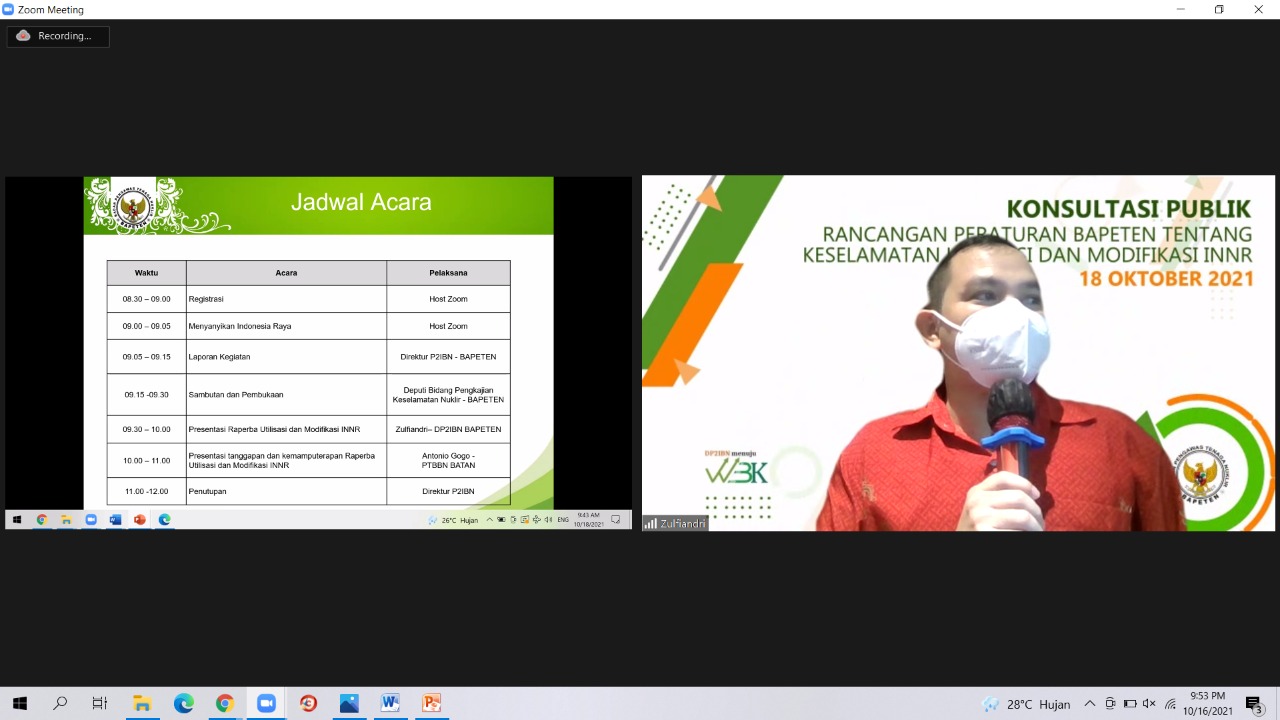Select the shared screen Jadwal Acara tile

tap(318, 353)
